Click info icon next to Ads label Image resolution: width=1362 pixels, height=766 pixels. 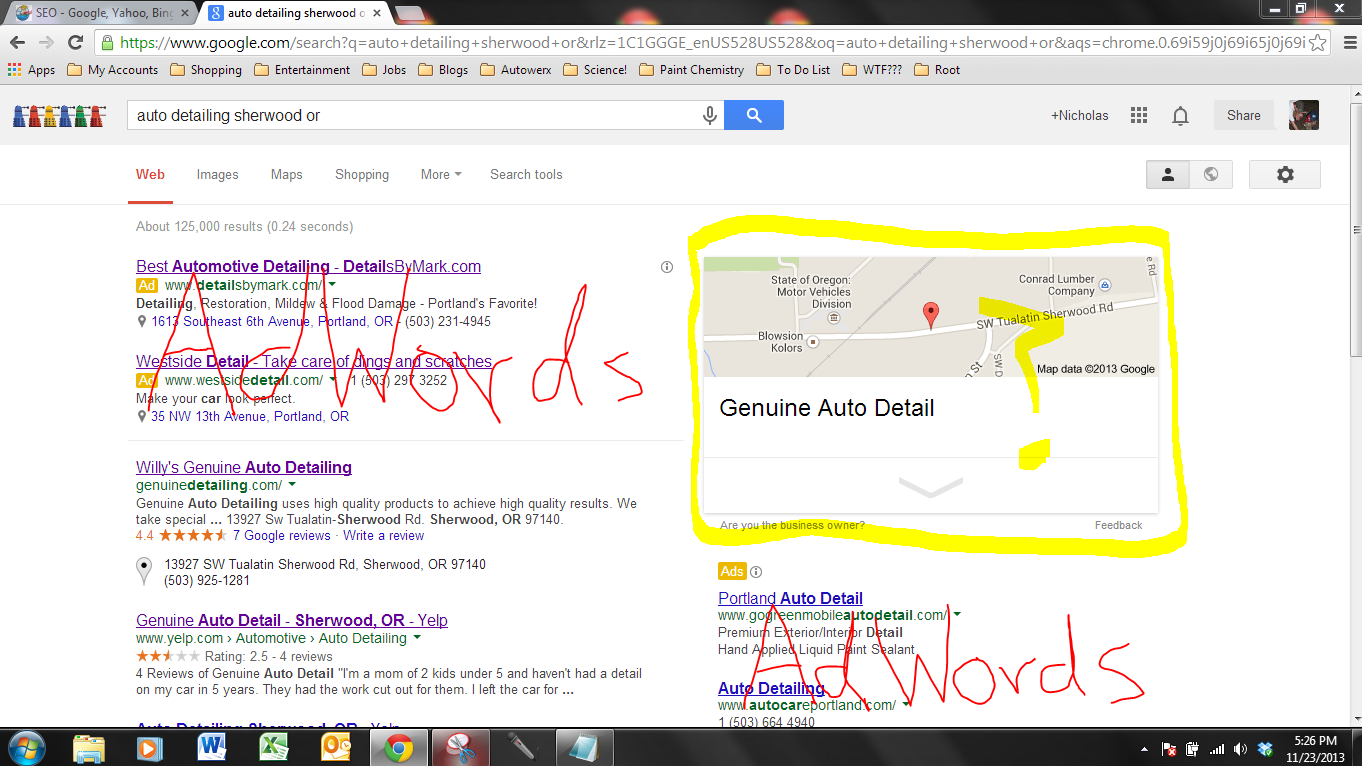pos(756,572)
